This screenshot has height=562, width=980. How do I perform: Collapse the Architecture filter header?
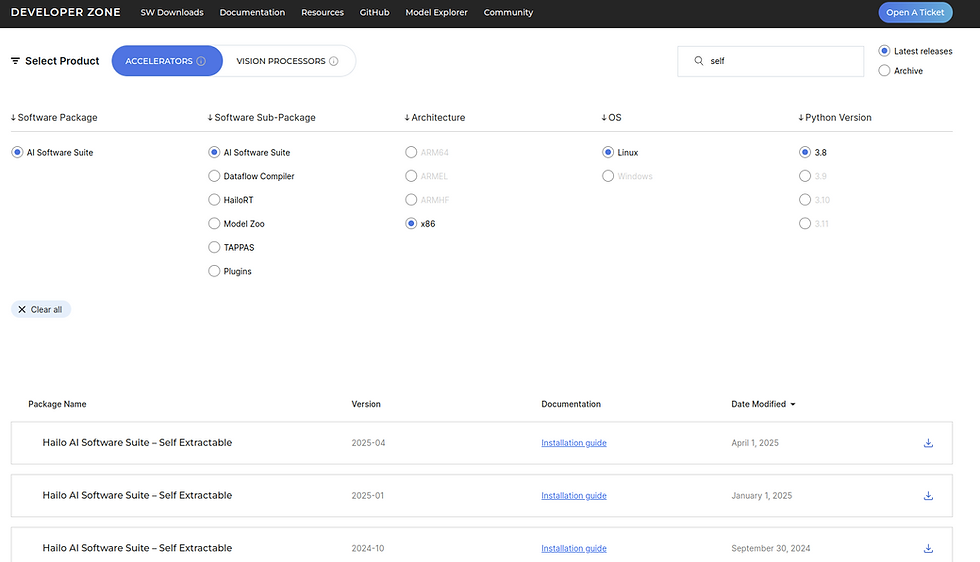click(x=435, y=118)
